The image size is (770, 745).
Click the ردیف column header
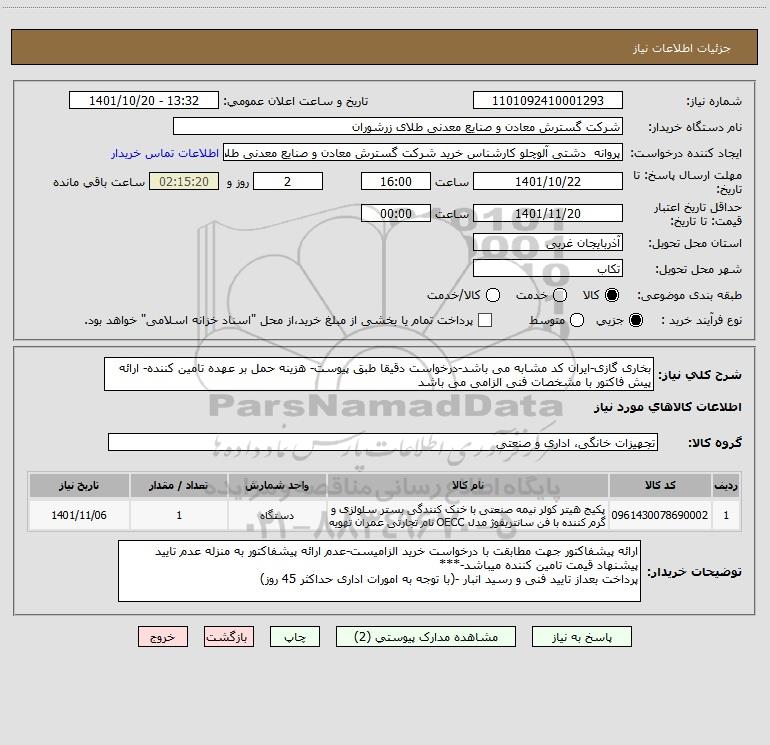coord(726,485)
